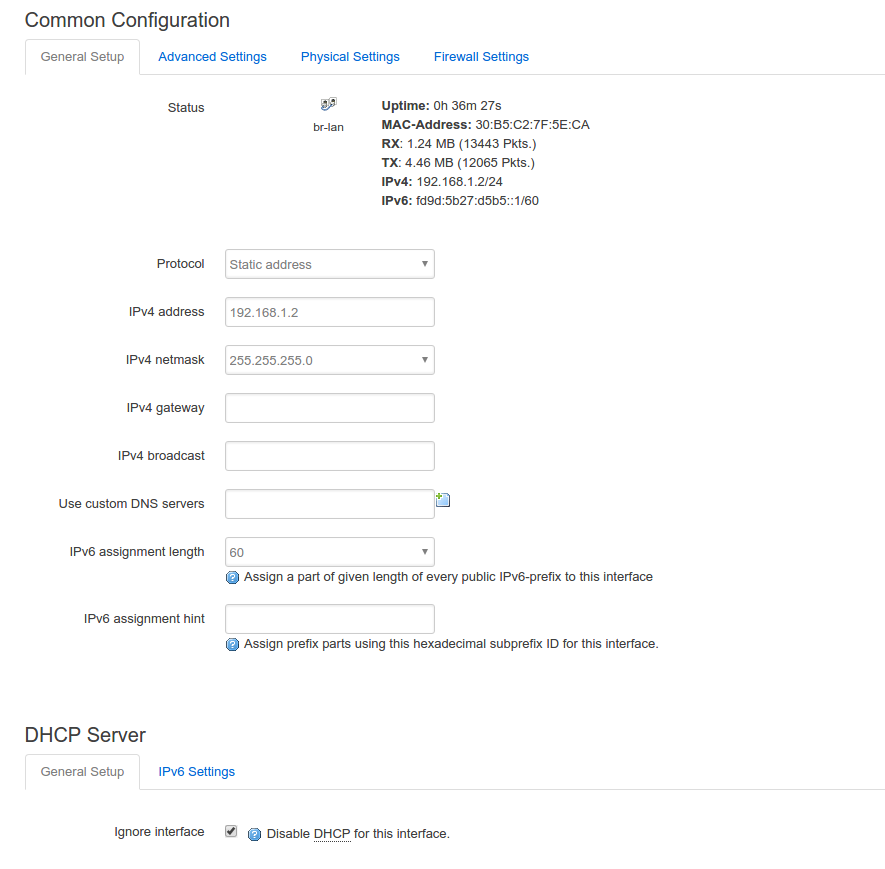Click help icon beside Disable DHCP
Screen dimensions: 885x869
point(254,834)
